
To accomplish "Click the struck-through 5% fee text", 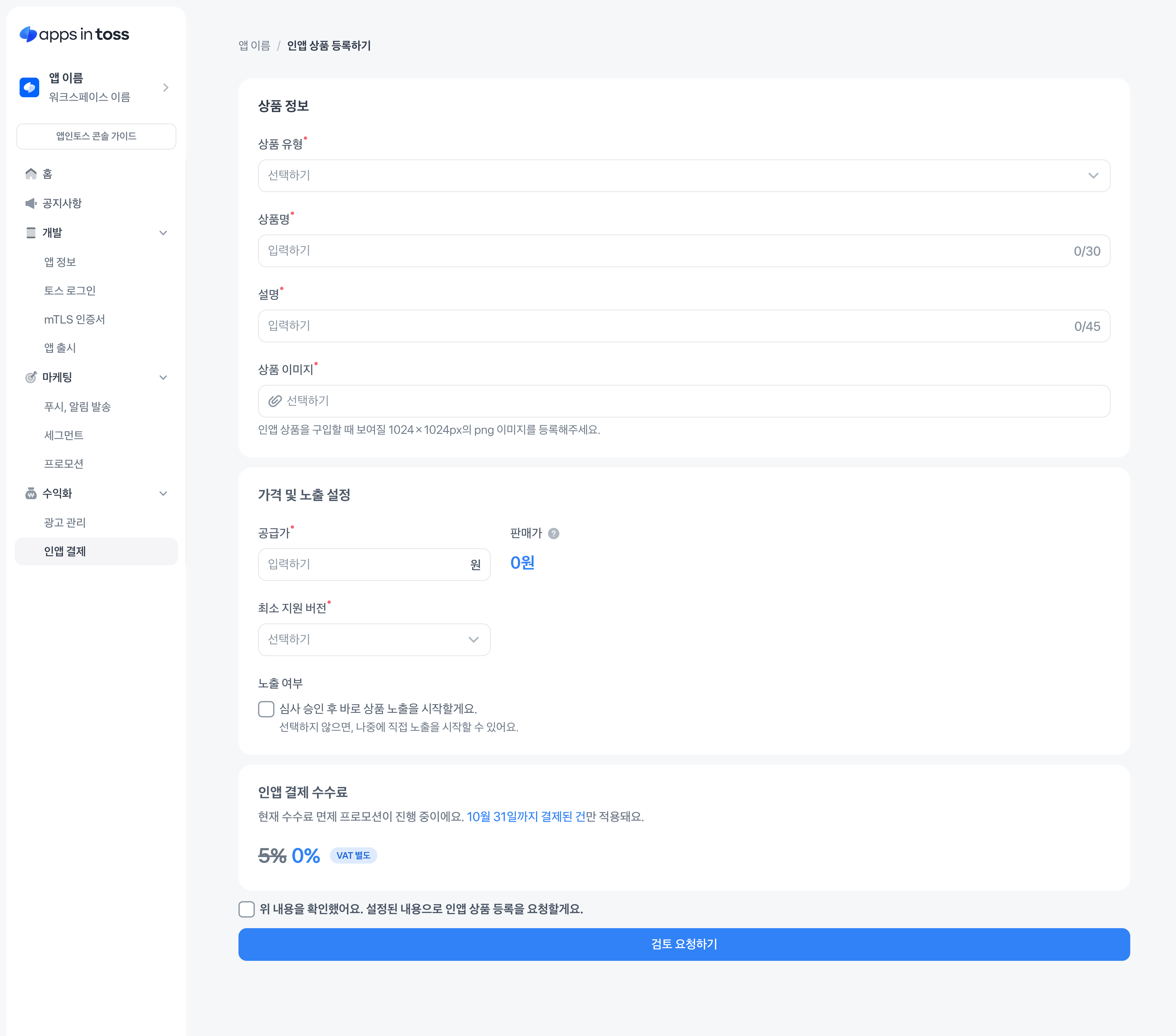I will [x=272, y=856].
